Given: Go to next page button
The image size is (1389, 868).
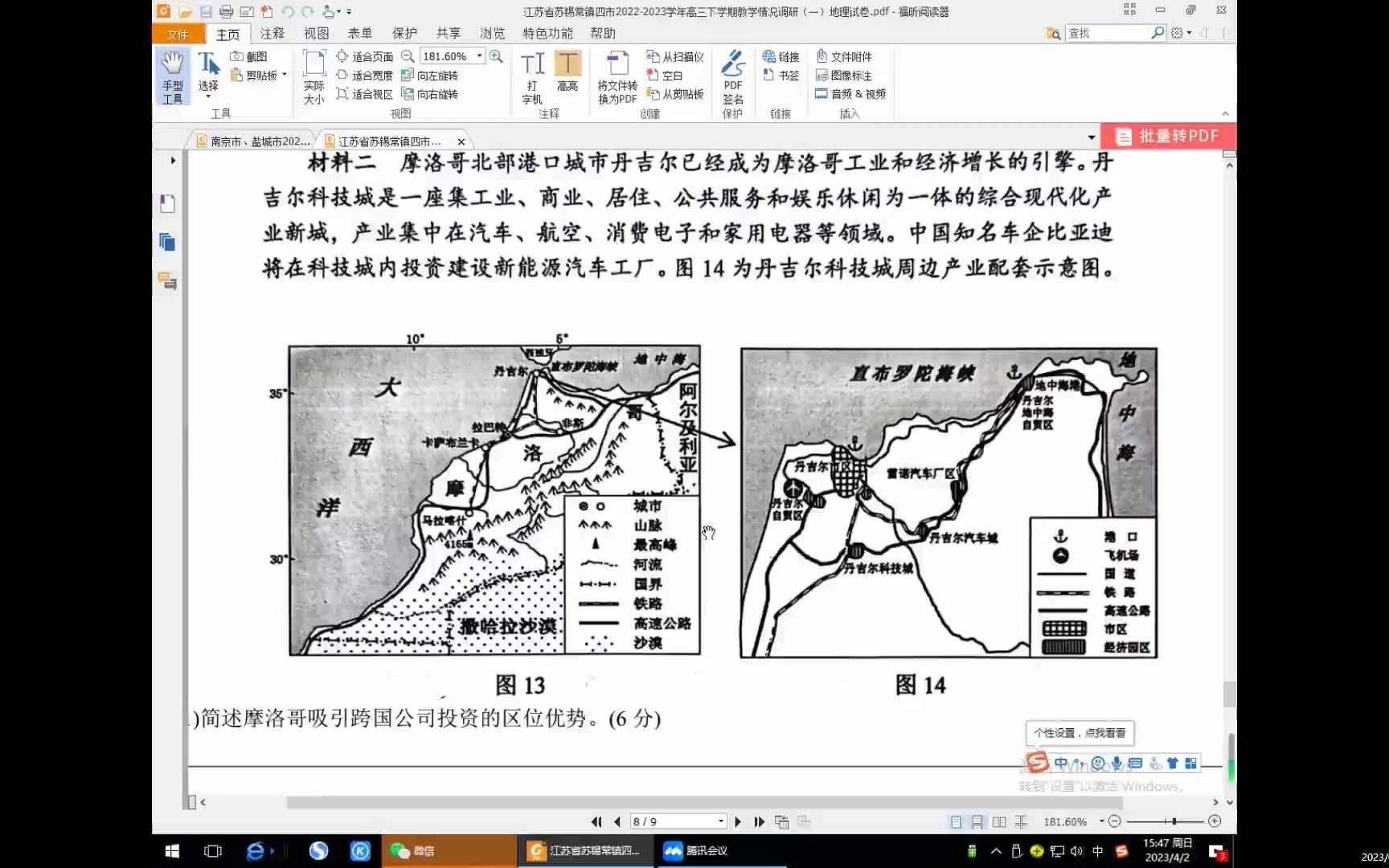Looking at the screenshot, I should [738, 821].
